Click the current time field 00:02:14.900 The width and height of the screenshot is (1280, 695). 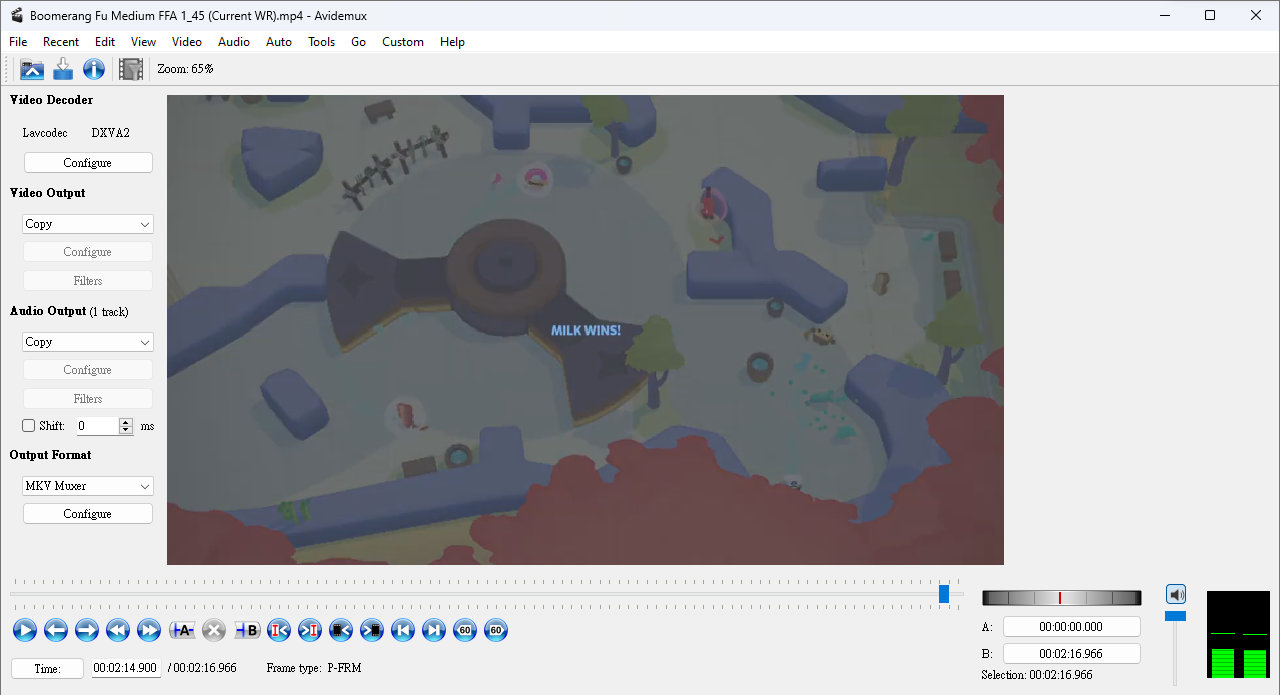pos(126,668)
